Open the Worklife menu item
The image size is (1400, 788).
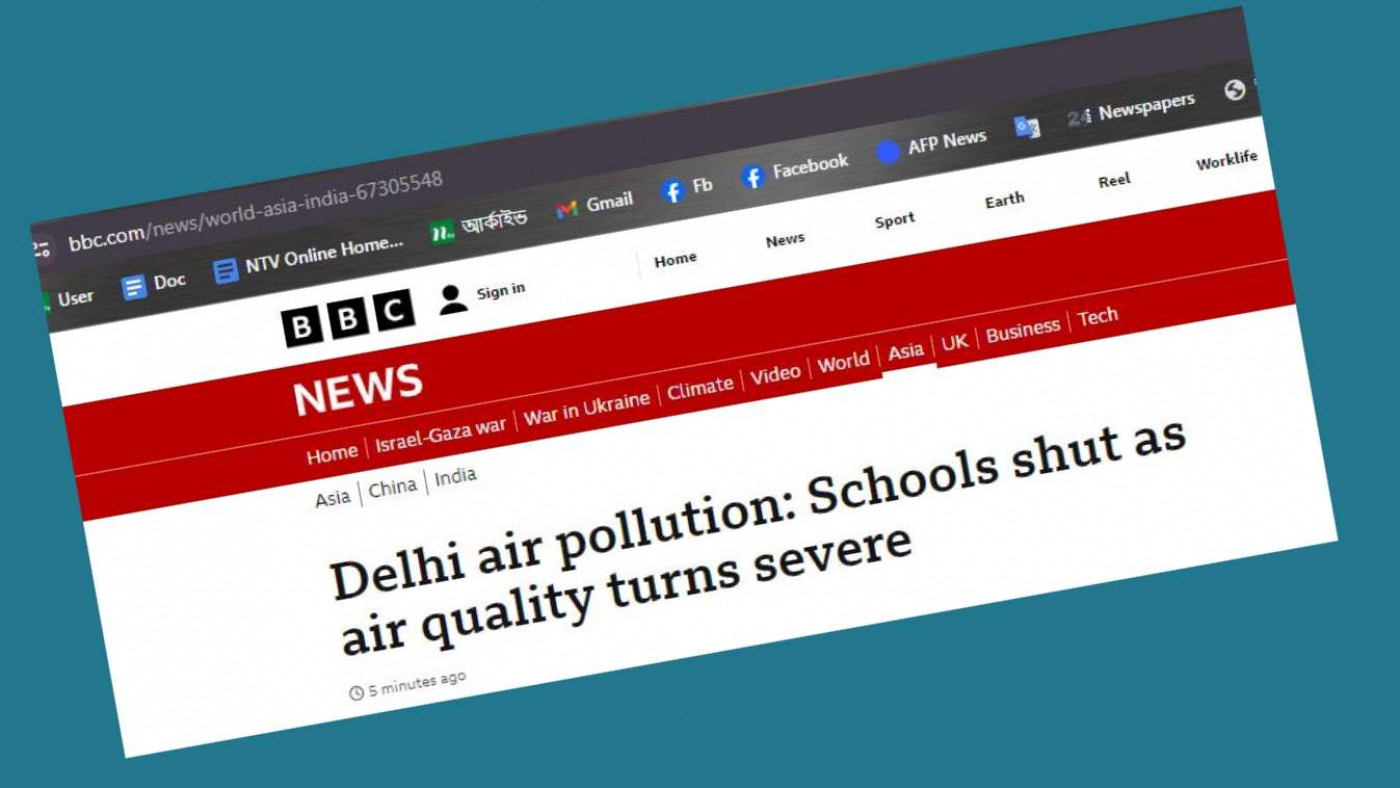coord(1227,160)
